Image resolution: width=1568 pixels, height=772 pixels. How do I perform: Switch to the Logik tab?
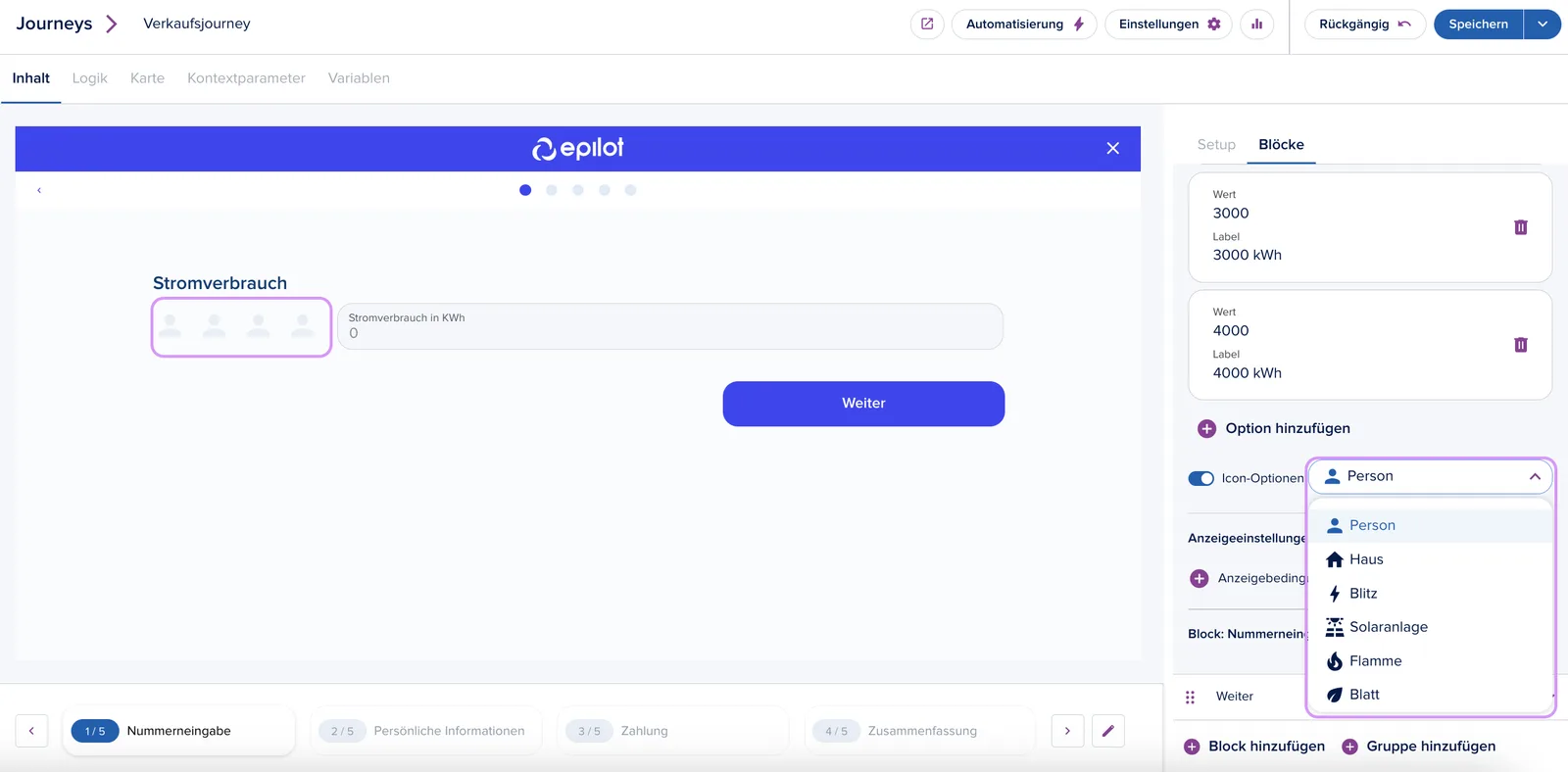pos(89,78)
